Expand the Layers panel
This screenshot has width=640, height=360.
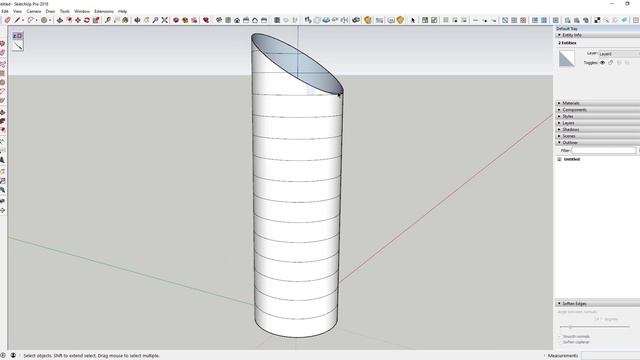559,123
